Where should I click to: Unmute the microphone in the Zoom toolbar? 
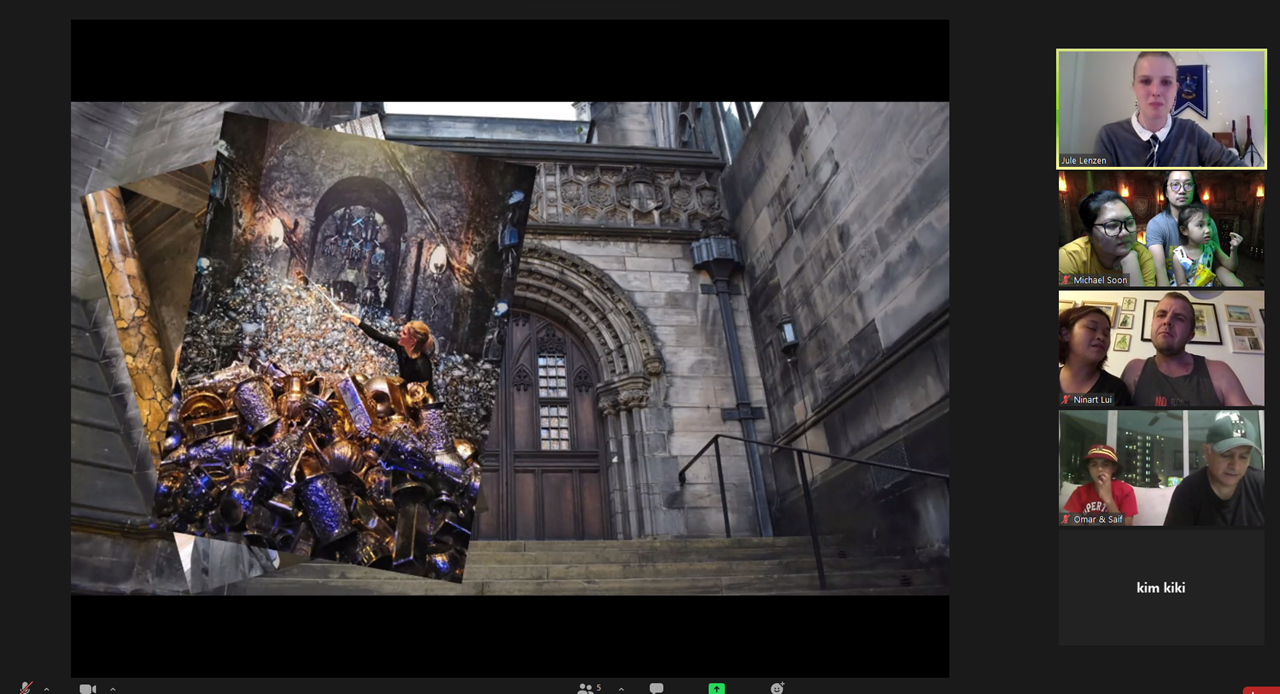(x=26, y=688)
